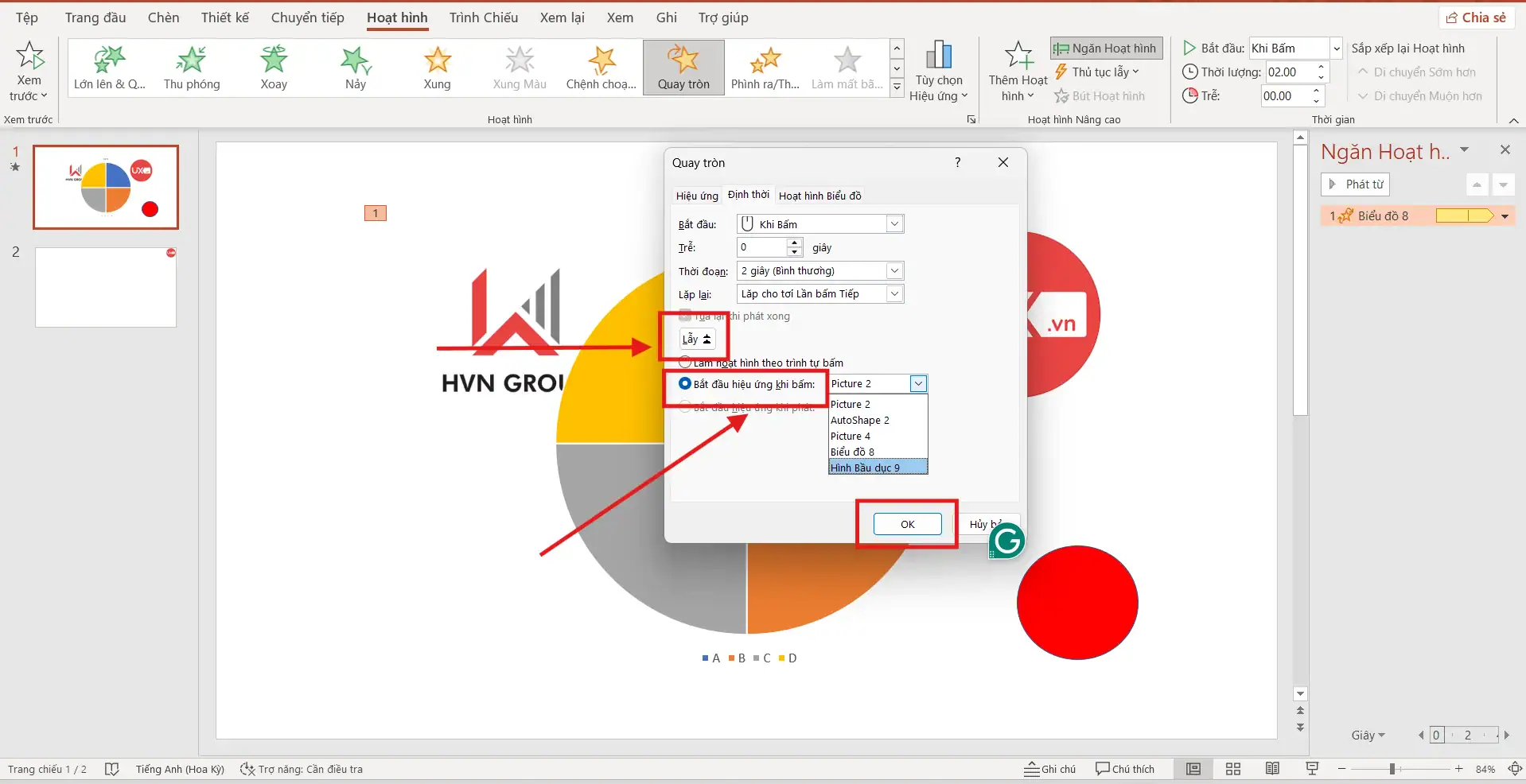
Task: Expand the Bắt đầu dropdown in dialog
Action: [x=894, y=224]
